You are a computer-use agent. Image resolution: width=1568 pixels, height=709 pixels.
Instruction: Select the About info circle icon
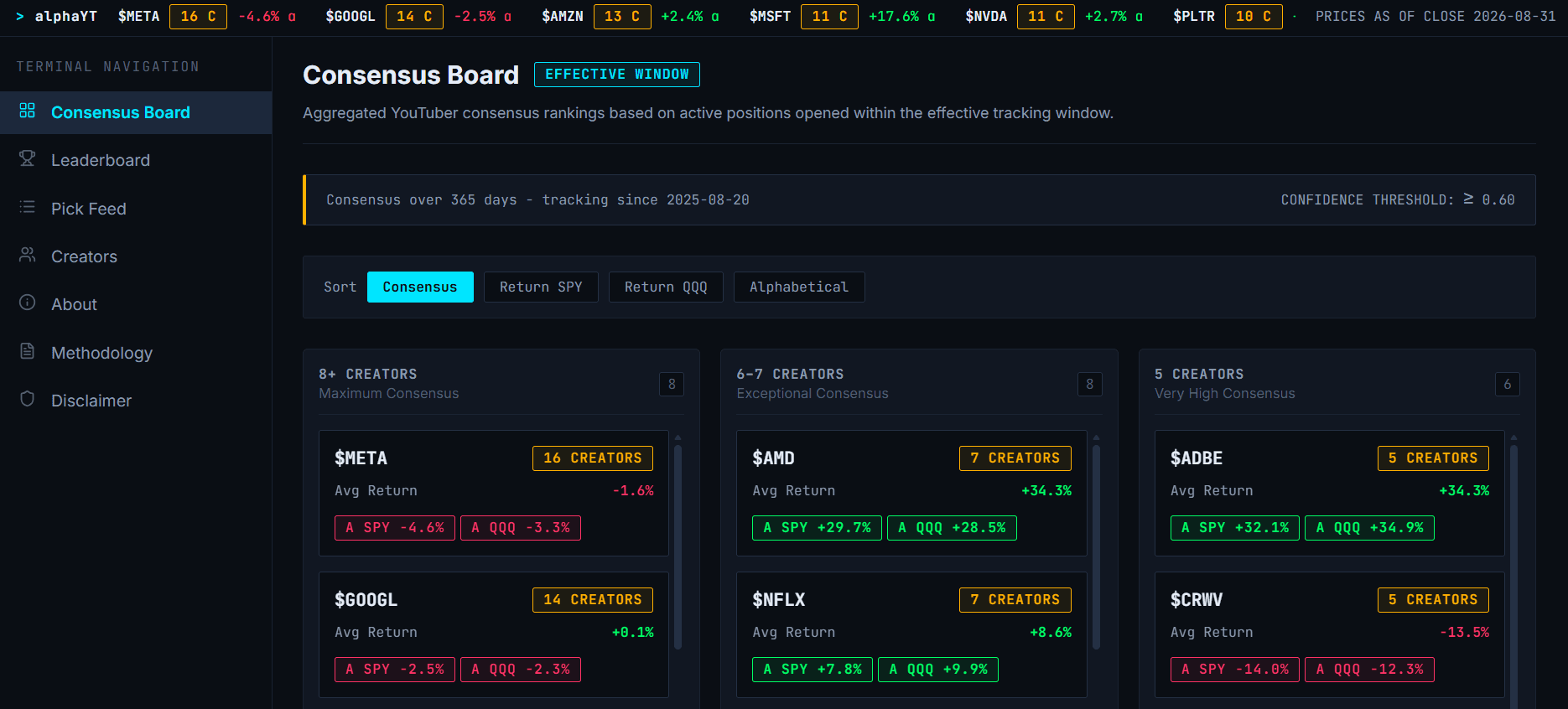pos(27,303)
